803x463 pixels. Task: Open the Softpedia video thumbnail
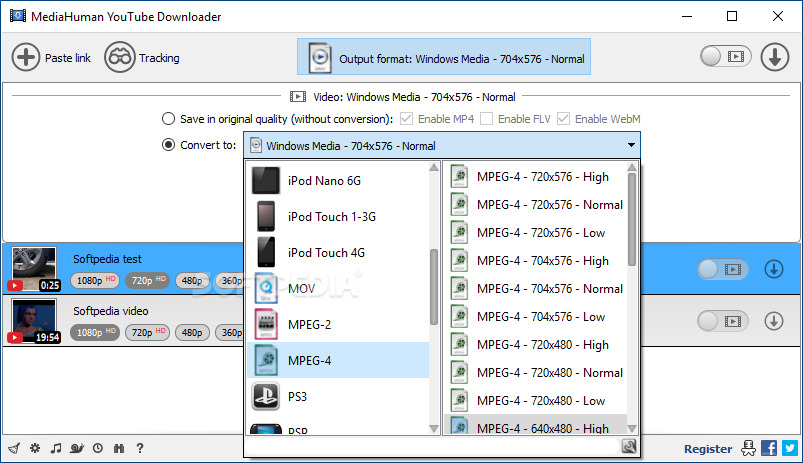(x=34, y=321)
